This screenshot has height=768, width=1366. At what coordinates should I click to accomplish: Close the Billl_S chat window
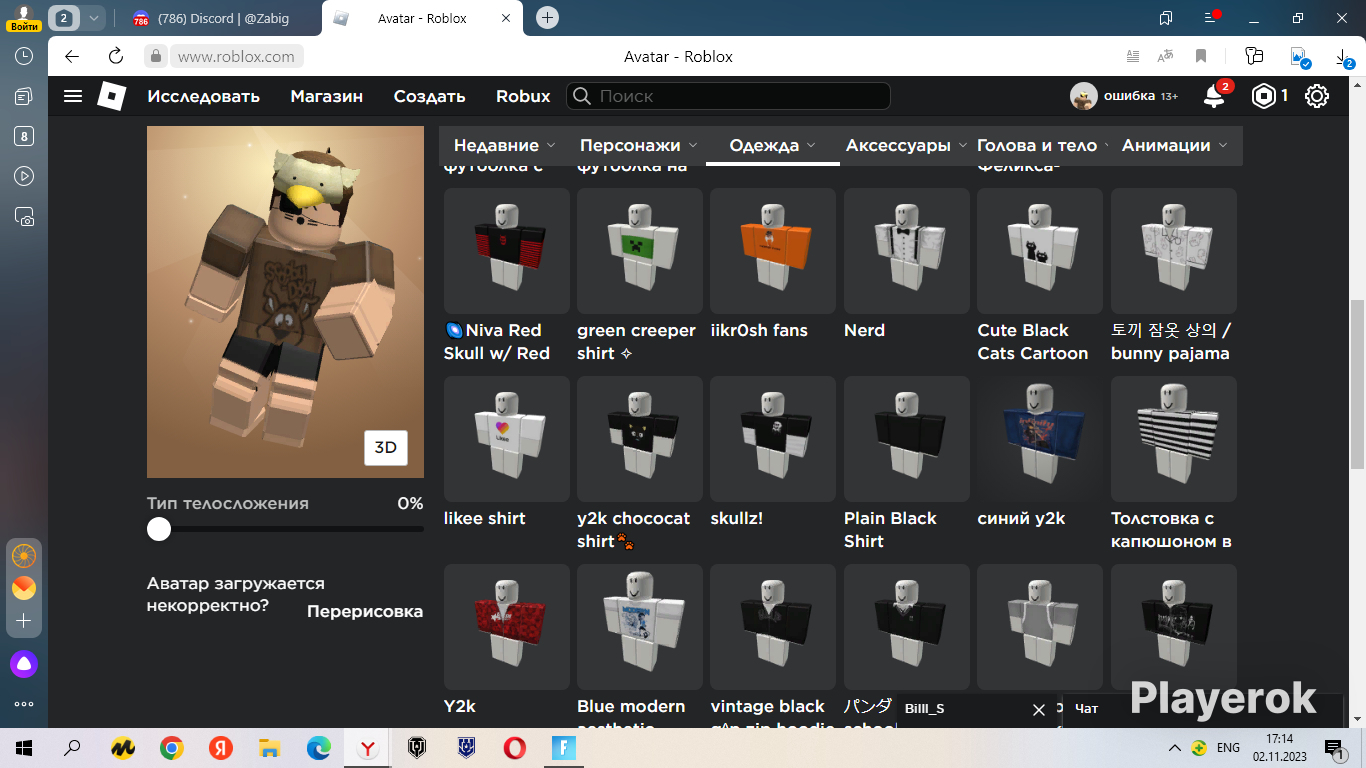coord(1039,709)
